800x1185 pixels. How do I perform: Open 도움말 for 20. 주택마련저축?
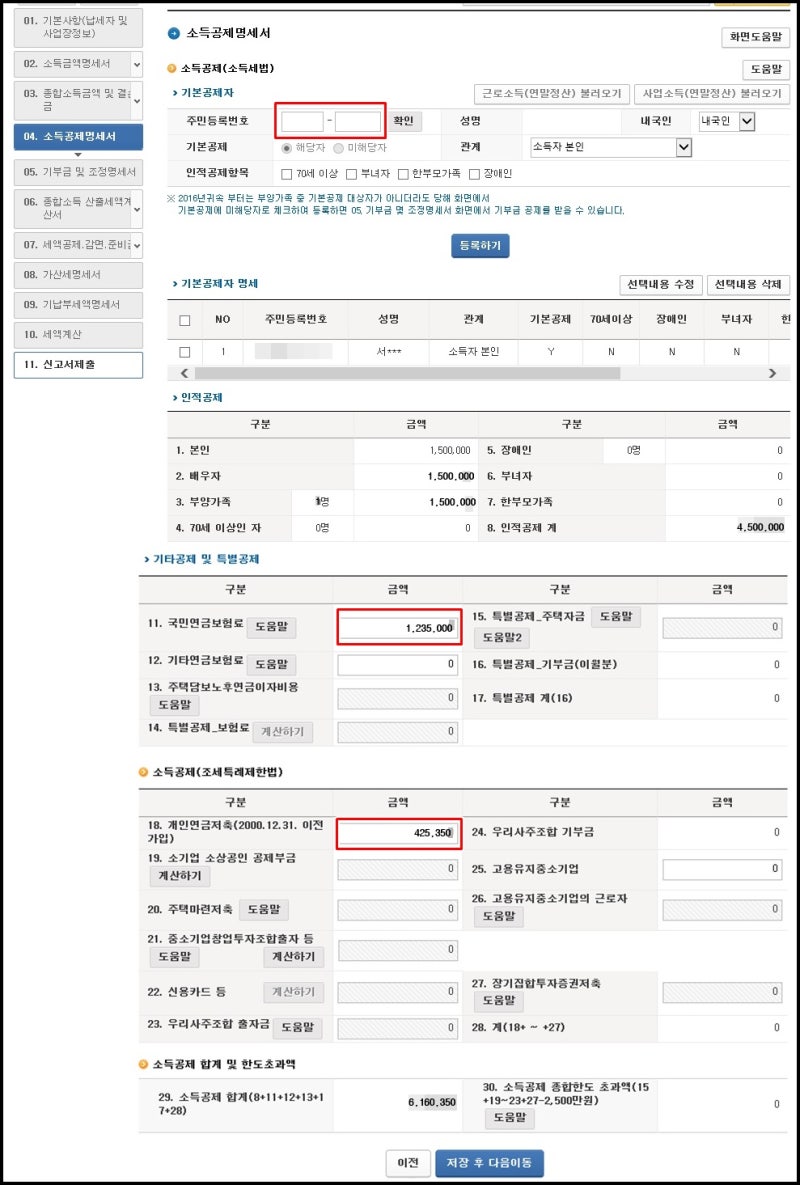coord(264,911)
